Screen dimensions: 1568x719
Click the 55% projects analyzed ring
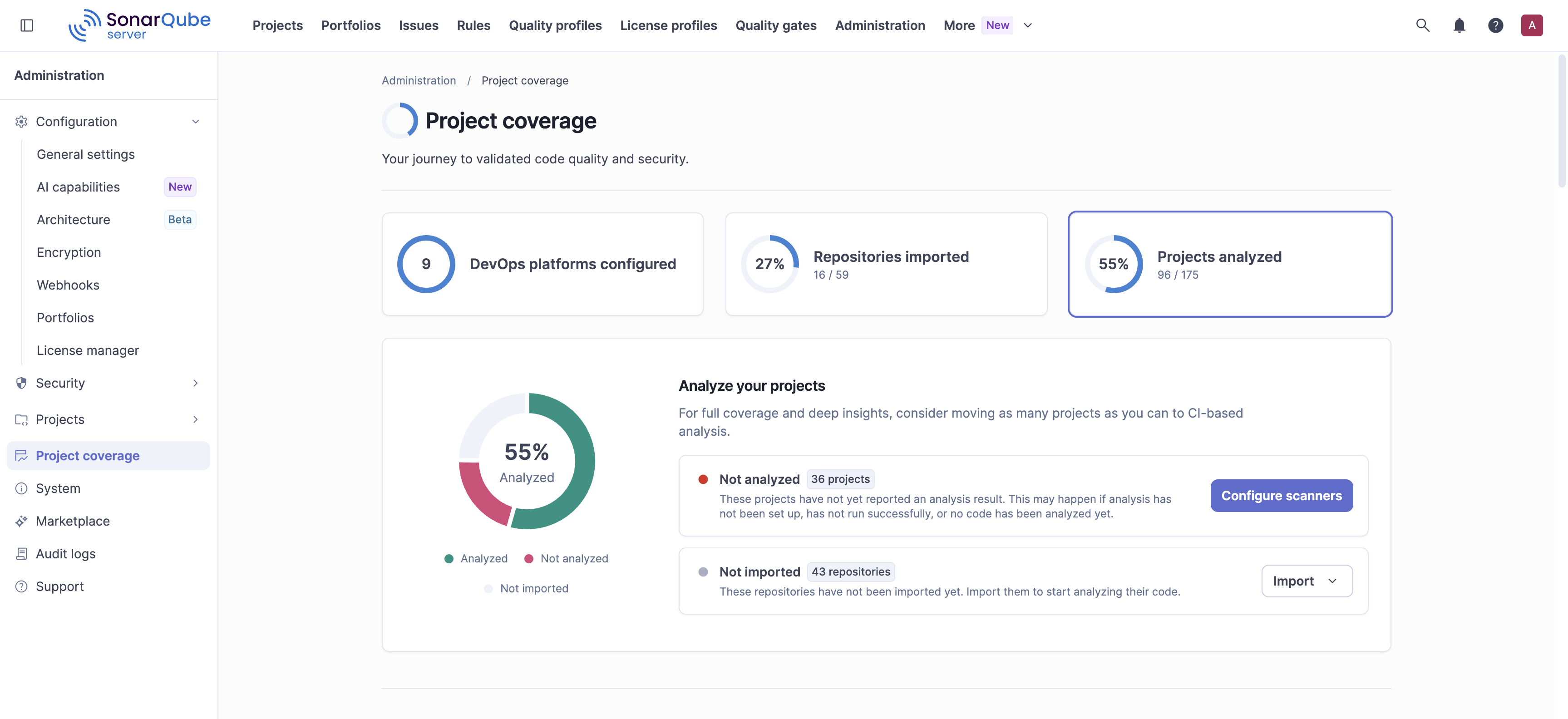pyautogui.click(x=1113, y=264)
